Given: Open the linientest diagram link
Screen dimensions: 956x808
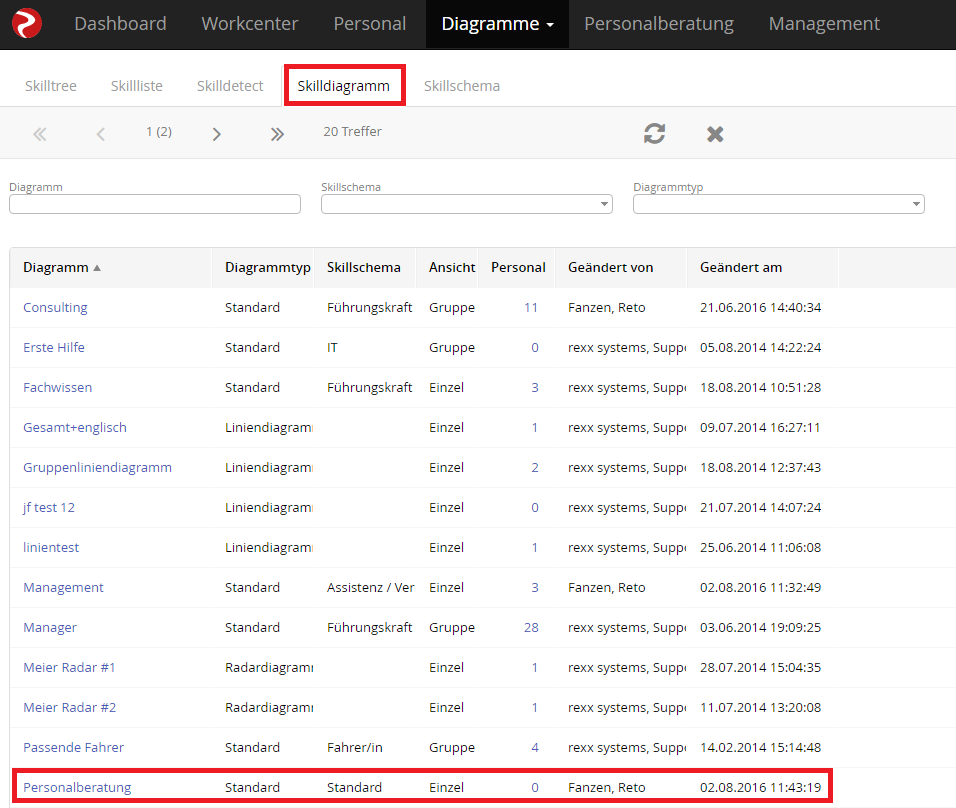Looking at the screenshot, I should click(51, 548).
